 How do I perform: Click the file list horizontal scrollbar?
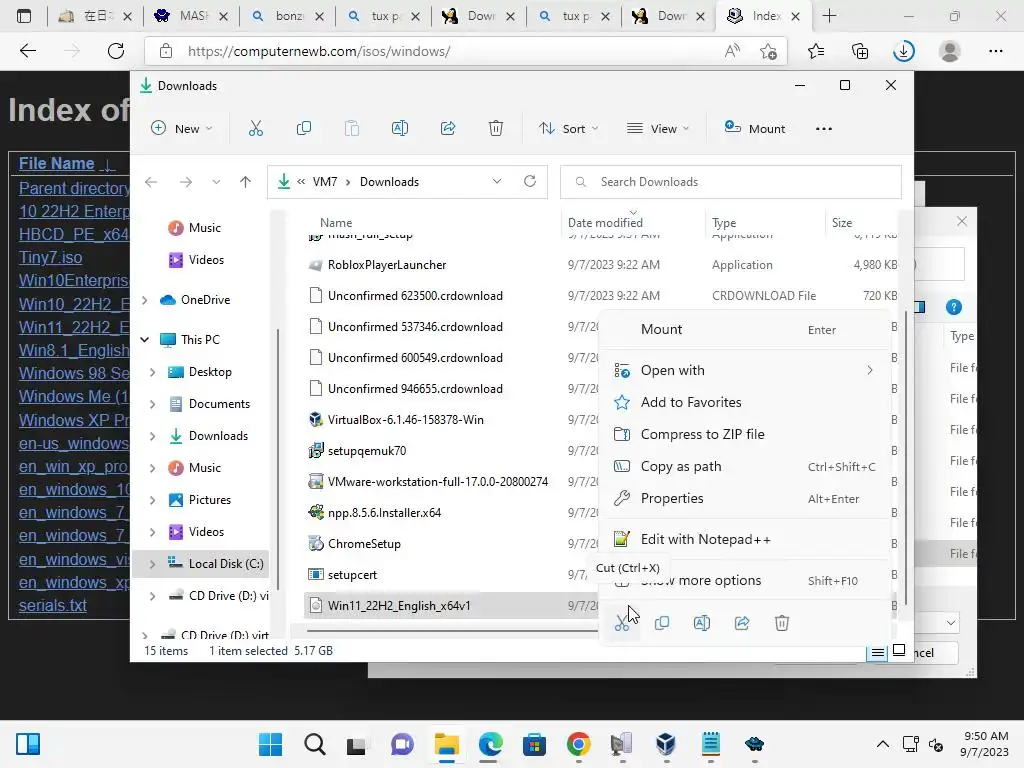pos(451,631)
